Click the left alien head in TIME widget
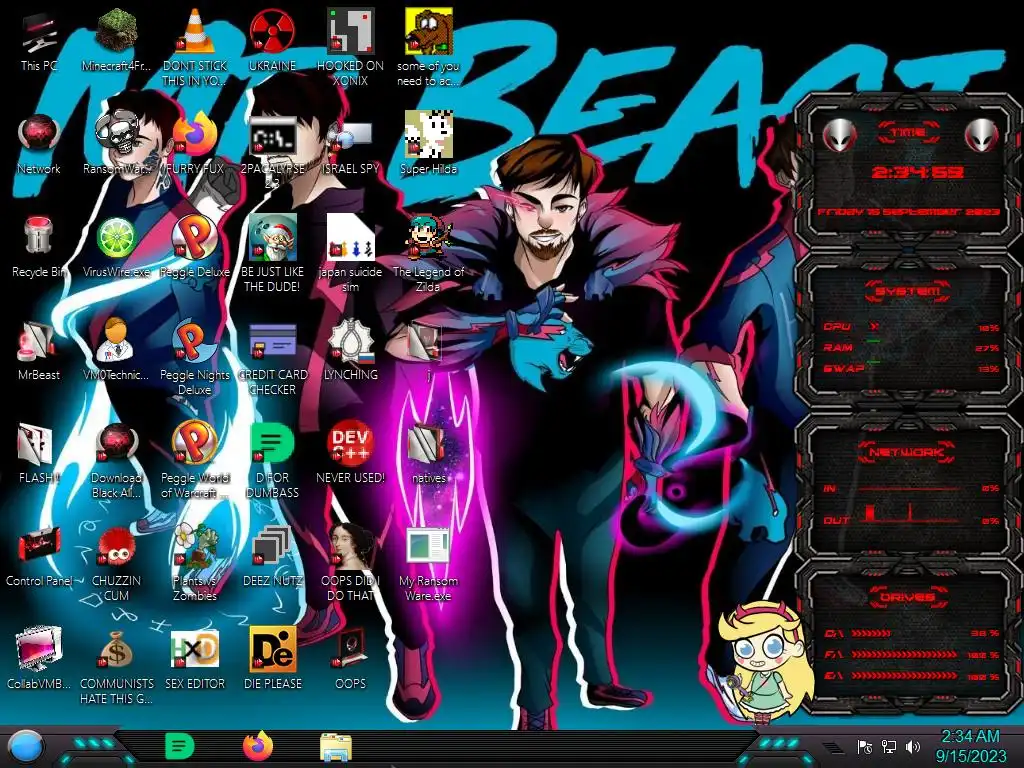The image size is (1024, 768). (839, 135)
